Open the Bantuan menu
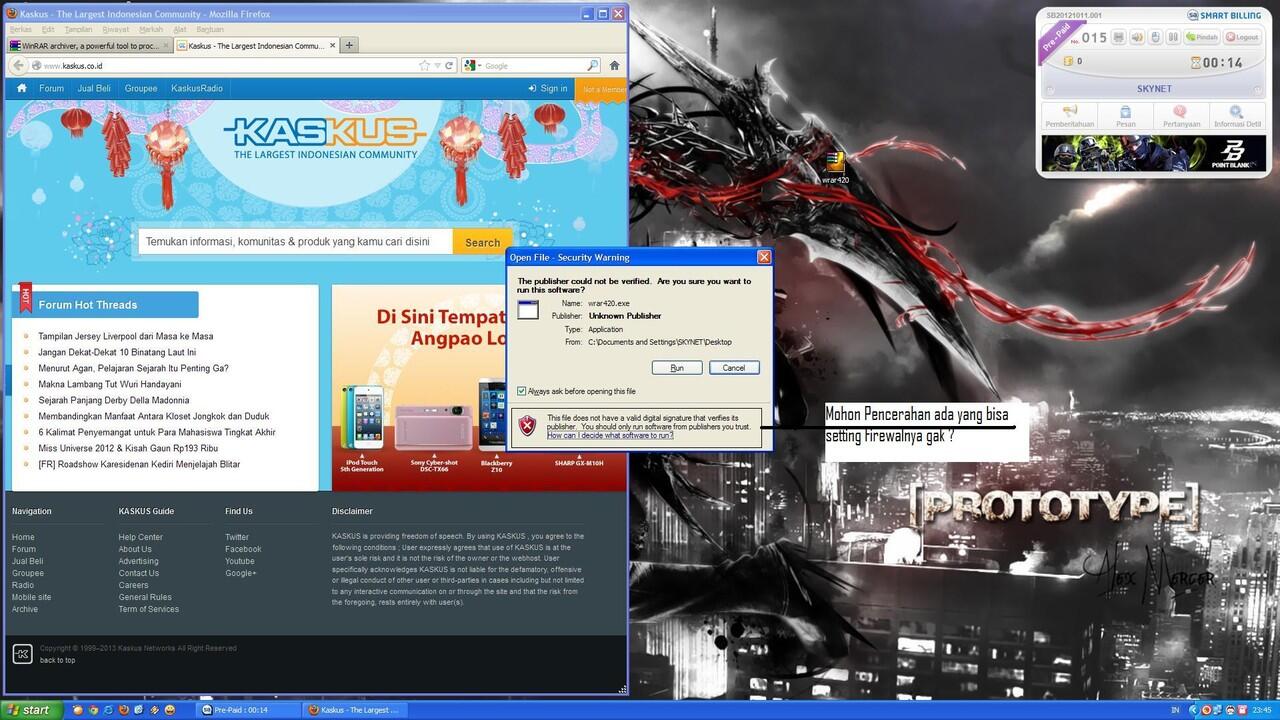 point(210,29)
